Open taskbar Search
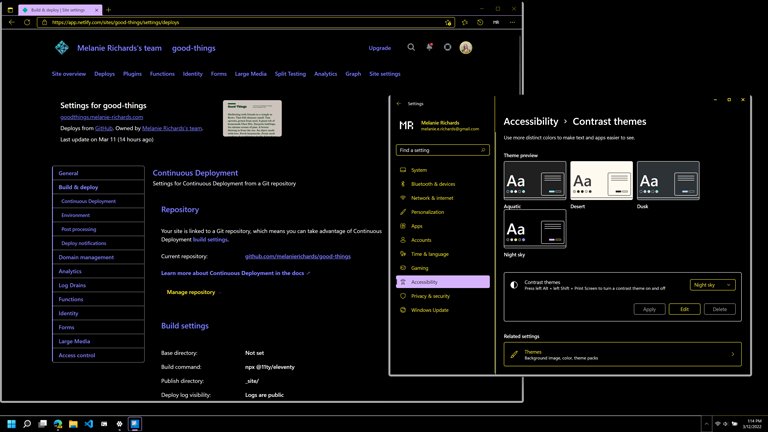Image resolution: width=768 pixels, height=432 pixels. [x=27, y=424]
